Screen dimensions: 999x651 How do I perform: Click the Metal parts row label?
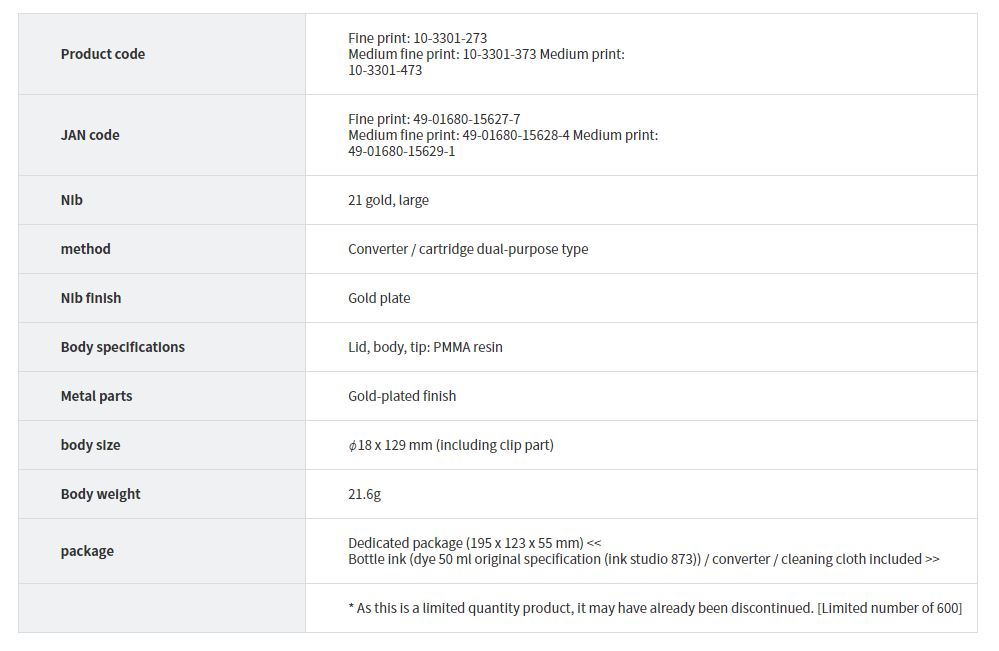(96, 396)
